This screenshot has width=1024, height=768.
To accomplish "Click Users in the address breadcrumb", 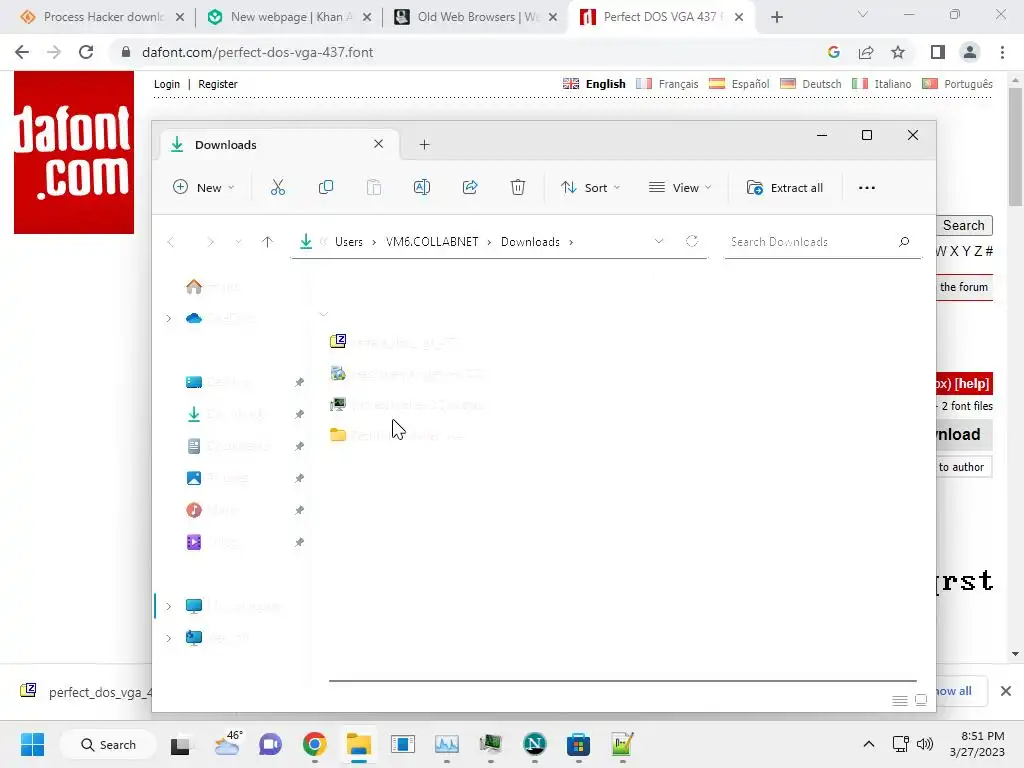I will [349, 242].
